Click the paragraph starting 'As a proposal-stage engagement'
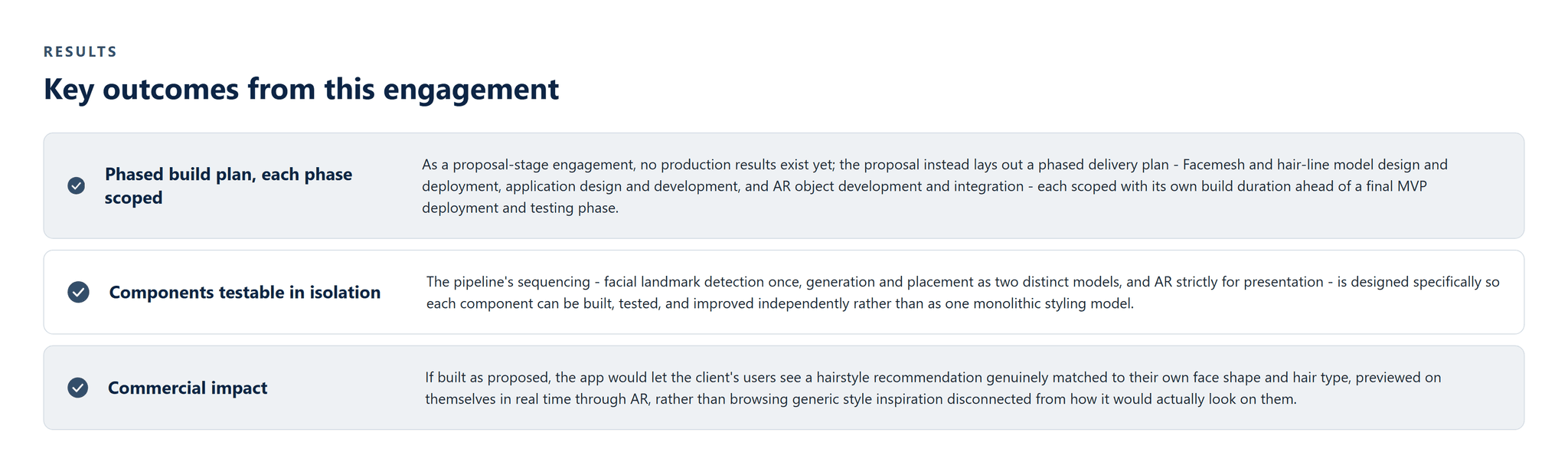This screenshot has height=475, width=1568. tap(935, 186)
